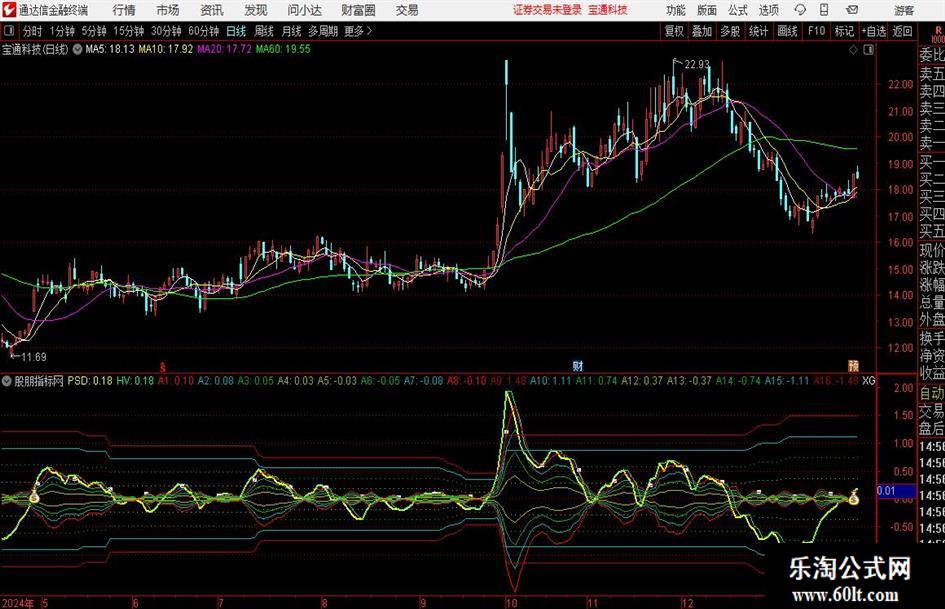The height and width of the screenshot is (609, 945).
Task: Open the mail envelope icon
Action: (x=852, y=10)
